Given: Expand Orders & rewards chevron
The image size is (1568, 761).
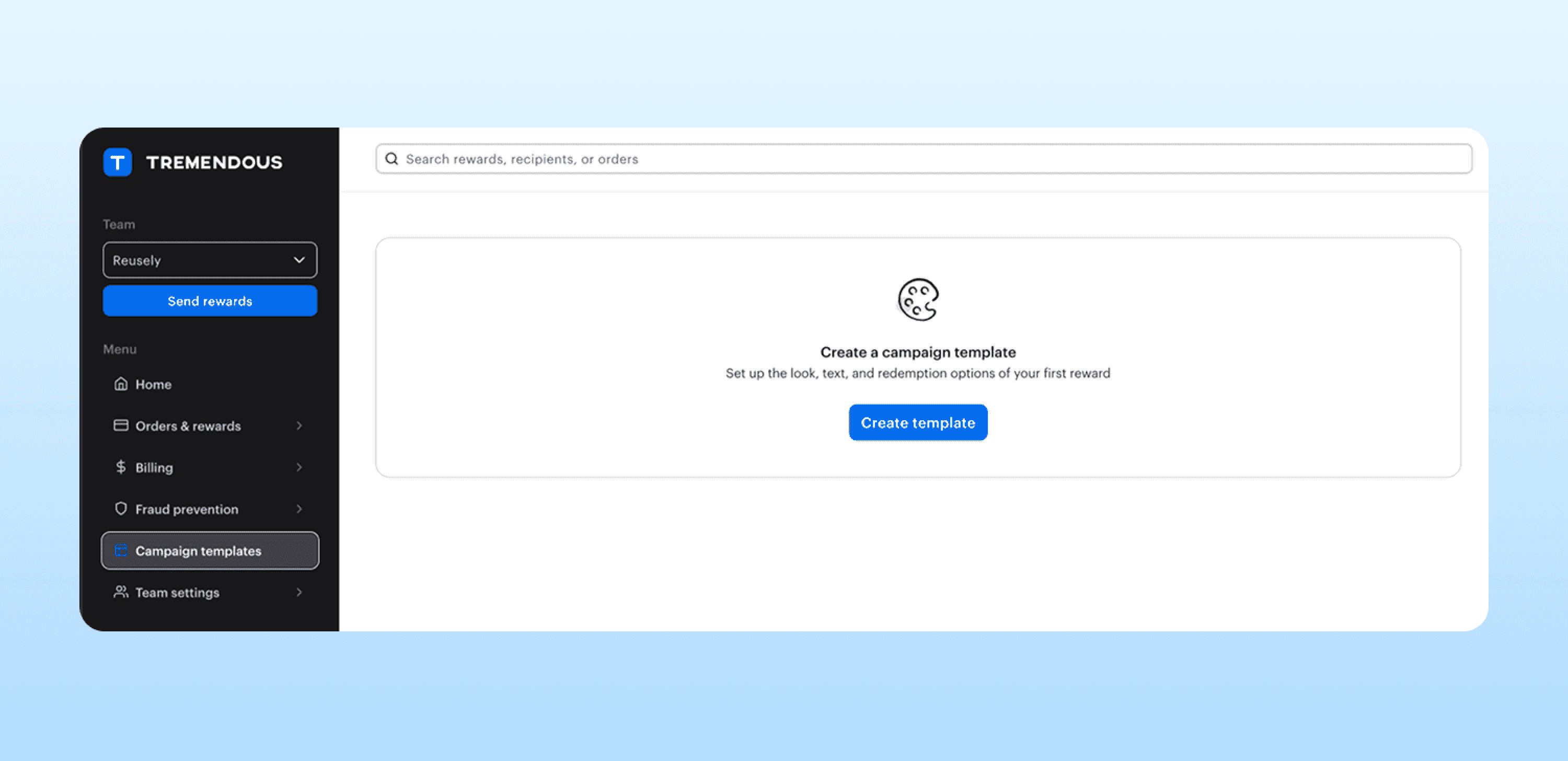Looking at the screenshot, I should point(299,425).
